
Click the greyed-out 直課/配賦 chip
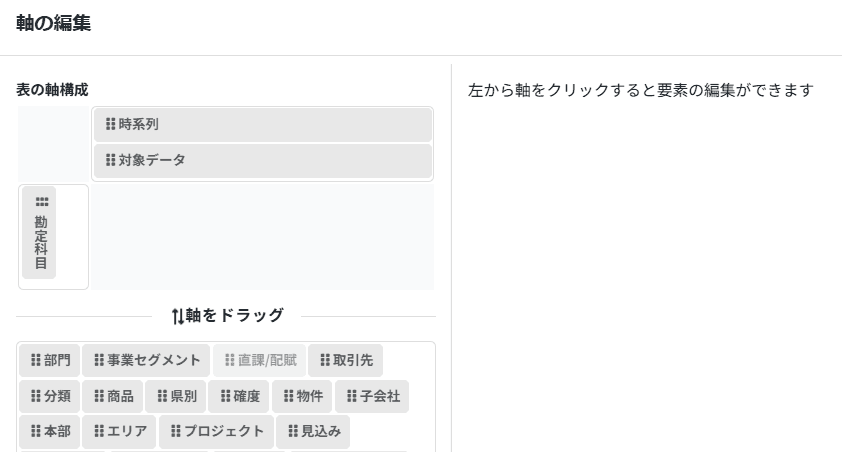pos(260,360)
